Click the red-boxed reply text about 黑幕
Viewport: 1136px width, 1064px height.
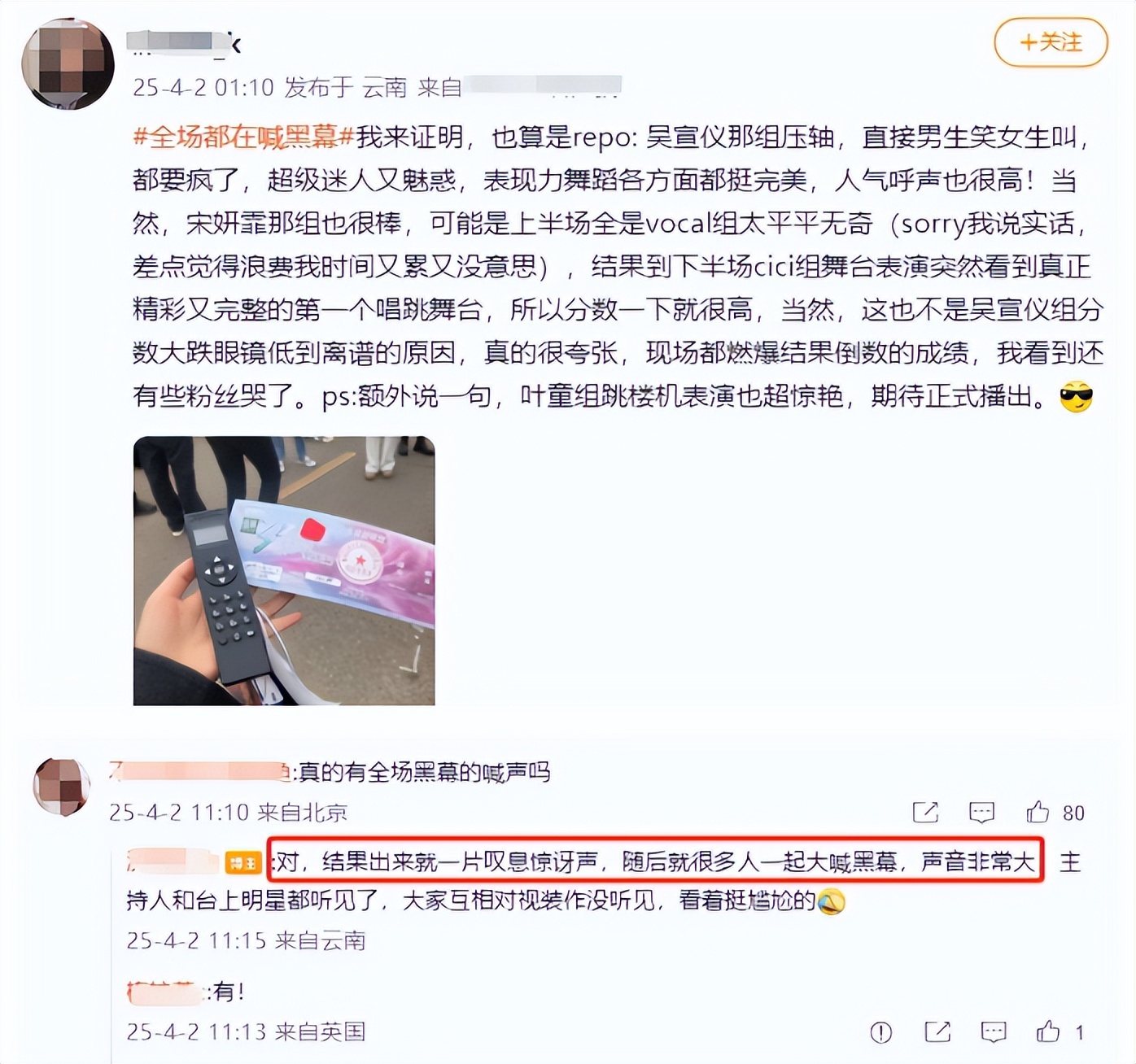[655, 861]
